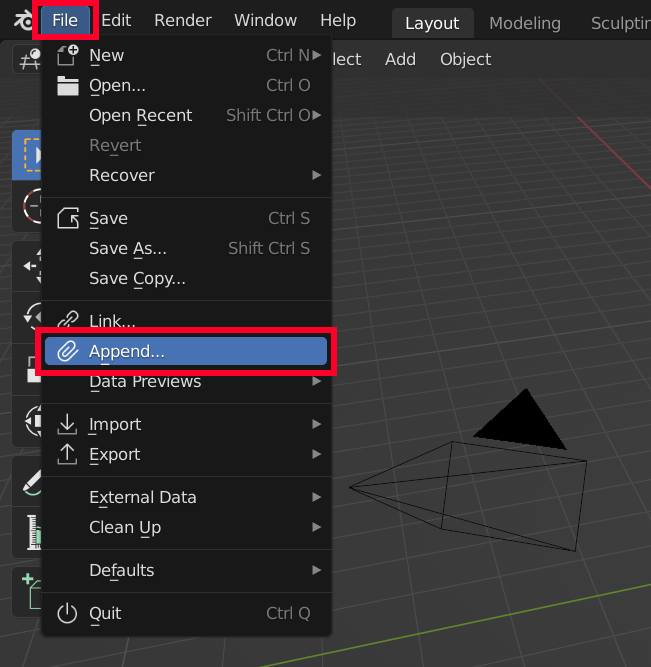Switch to the Modeling workspace tab
651x667 pixels.
[x=524, y=23]
